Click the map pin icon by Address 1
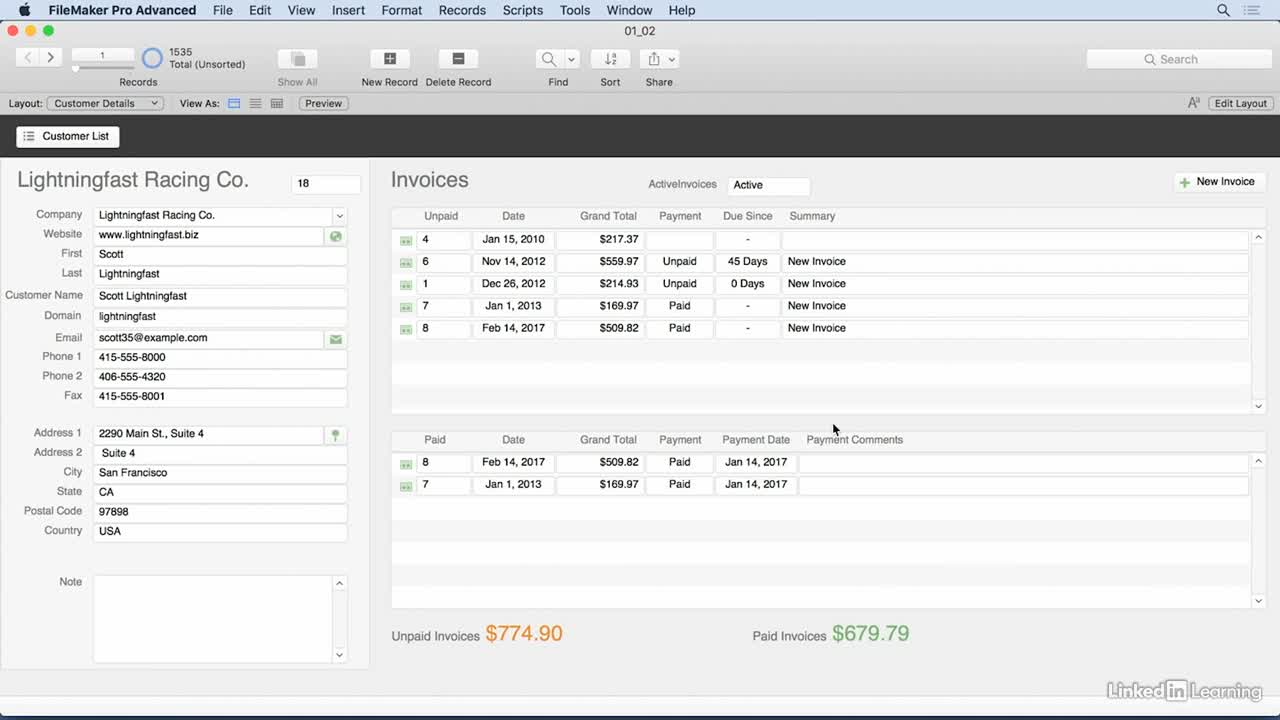The height and width of the screenshot is (720, 1280). [x=336, y=435]
